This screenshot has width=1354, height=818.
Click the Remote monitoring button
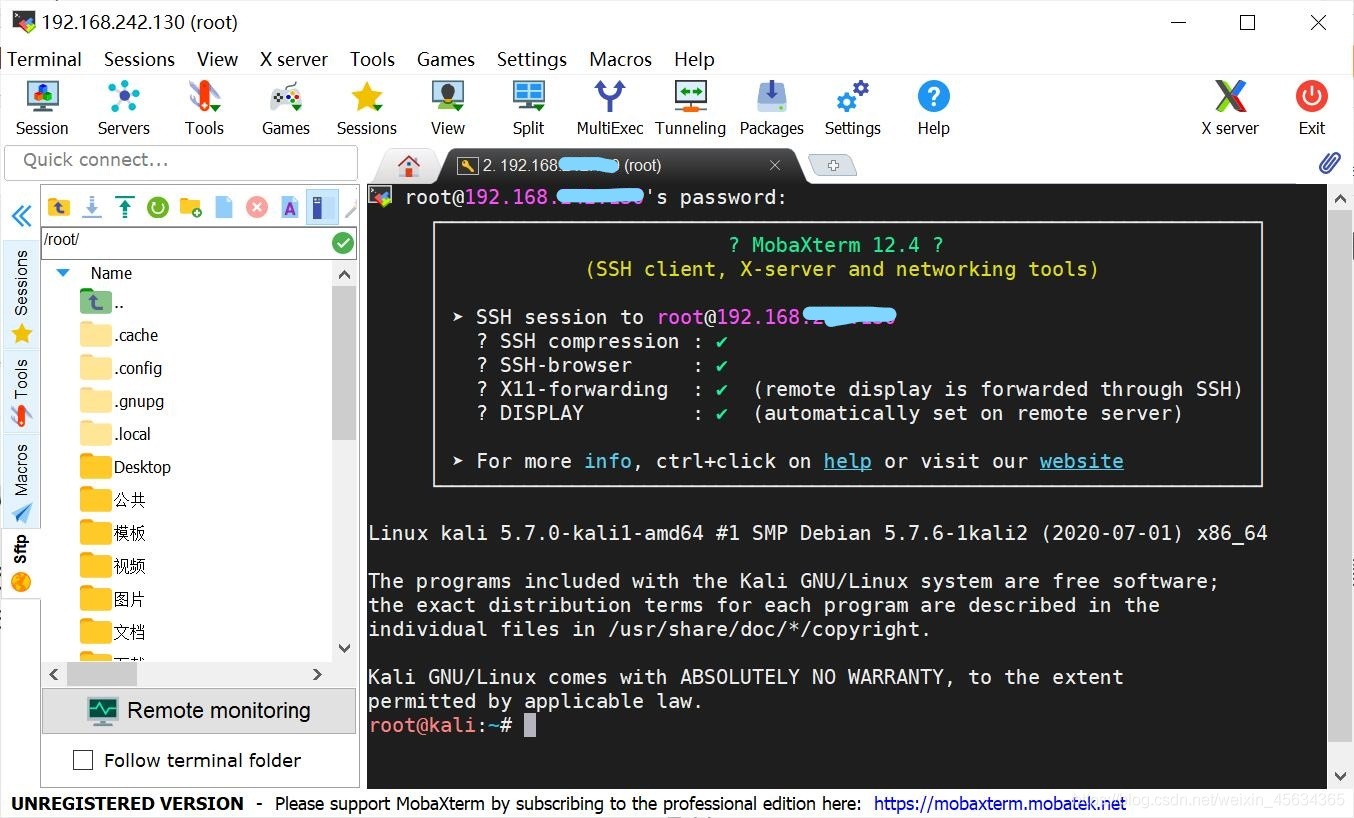point(199,711)
